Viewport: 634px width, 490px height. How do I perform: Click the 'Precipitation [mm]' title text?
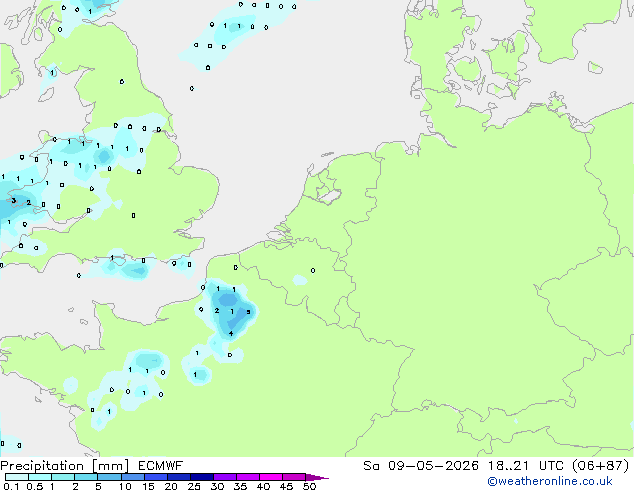[65, 466]
